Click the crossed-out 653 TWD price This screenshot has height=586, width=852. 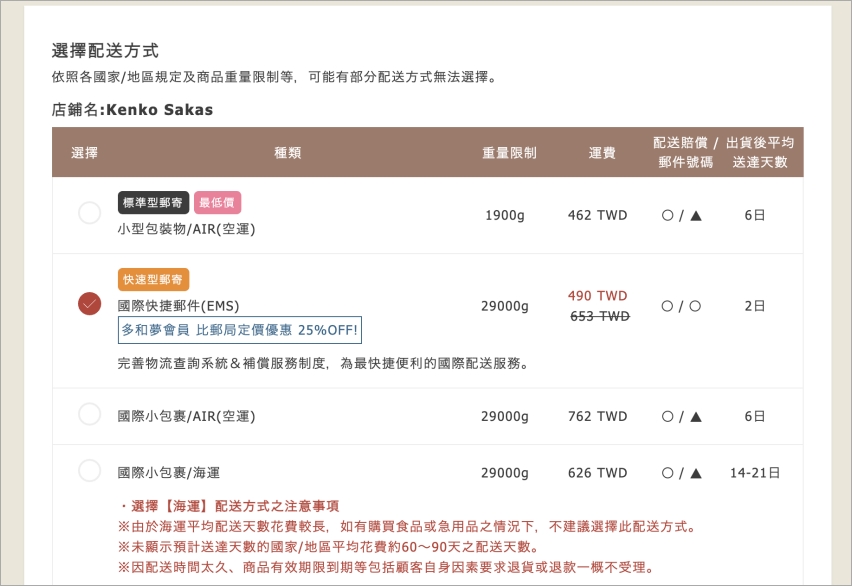pyautogui.click(x=599, y=316)
